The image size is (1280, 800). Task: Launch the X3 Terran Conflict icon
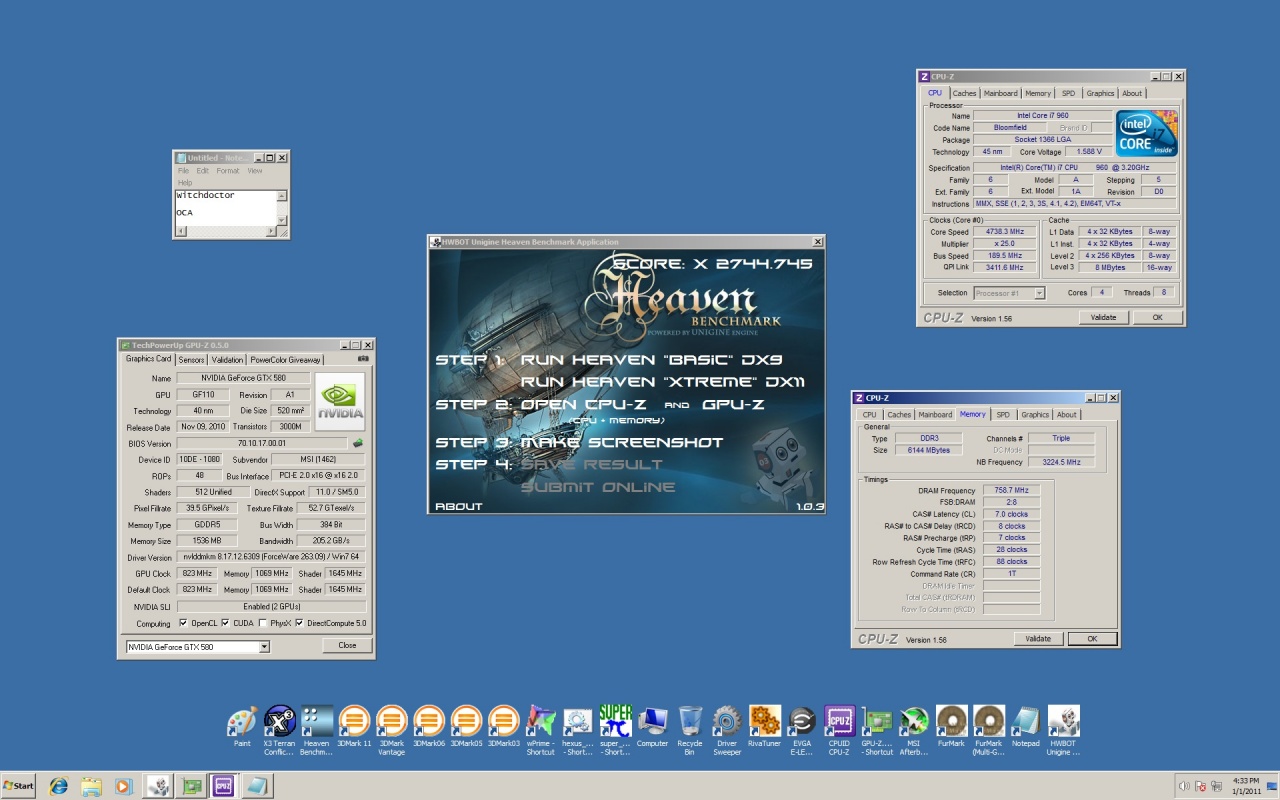279,721
